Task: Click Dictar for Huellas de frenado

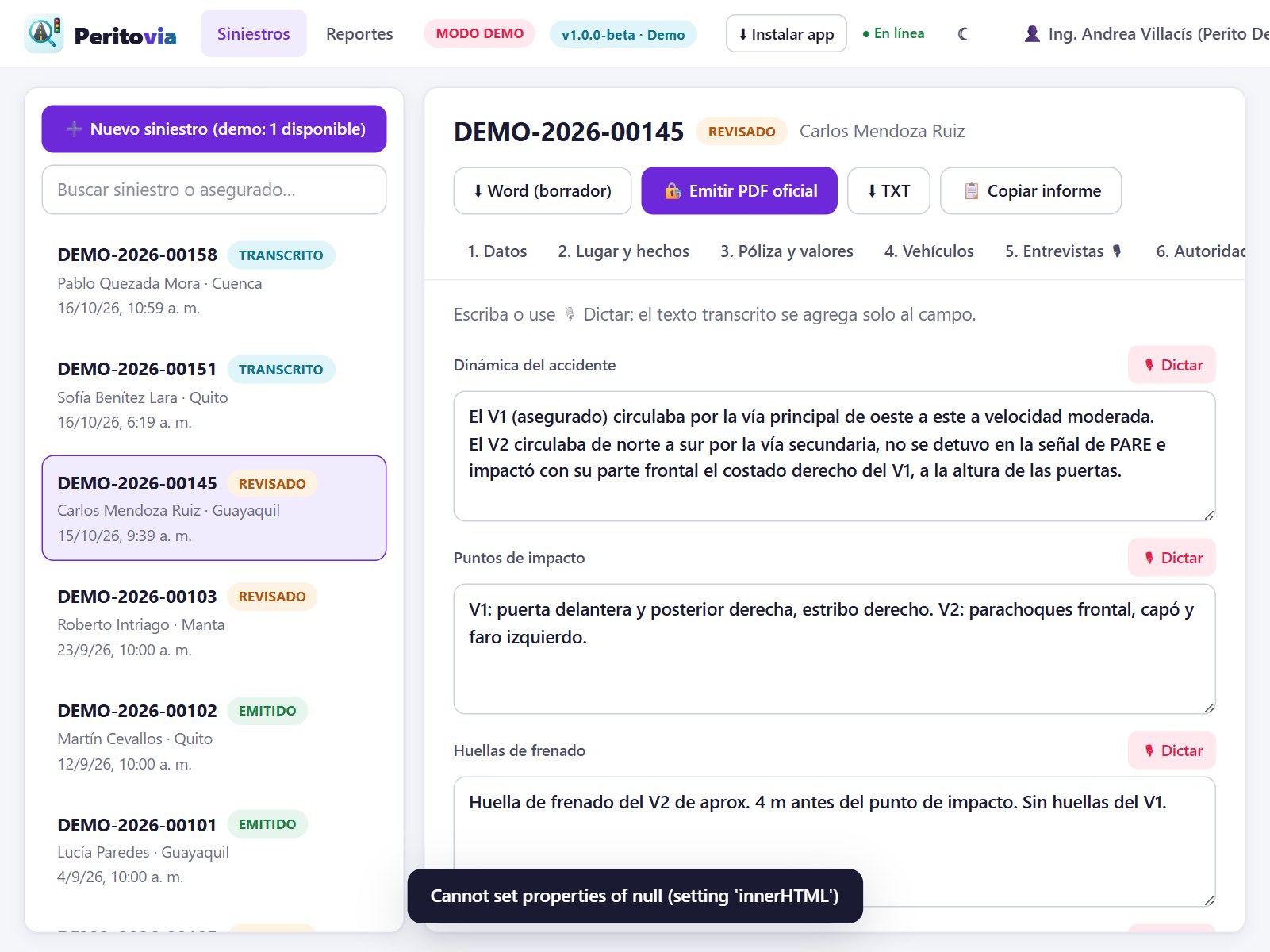Action: click(1172, 750)
